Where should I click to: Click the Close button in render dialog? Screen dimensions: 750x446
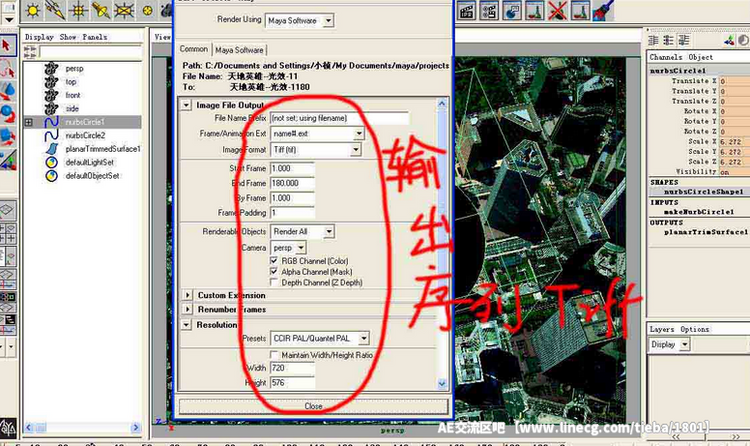(313, 406)
